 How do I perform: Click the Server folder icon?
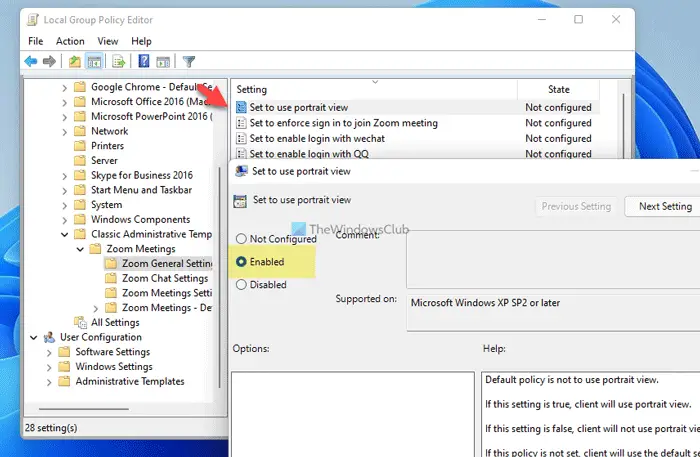[80, 160]
